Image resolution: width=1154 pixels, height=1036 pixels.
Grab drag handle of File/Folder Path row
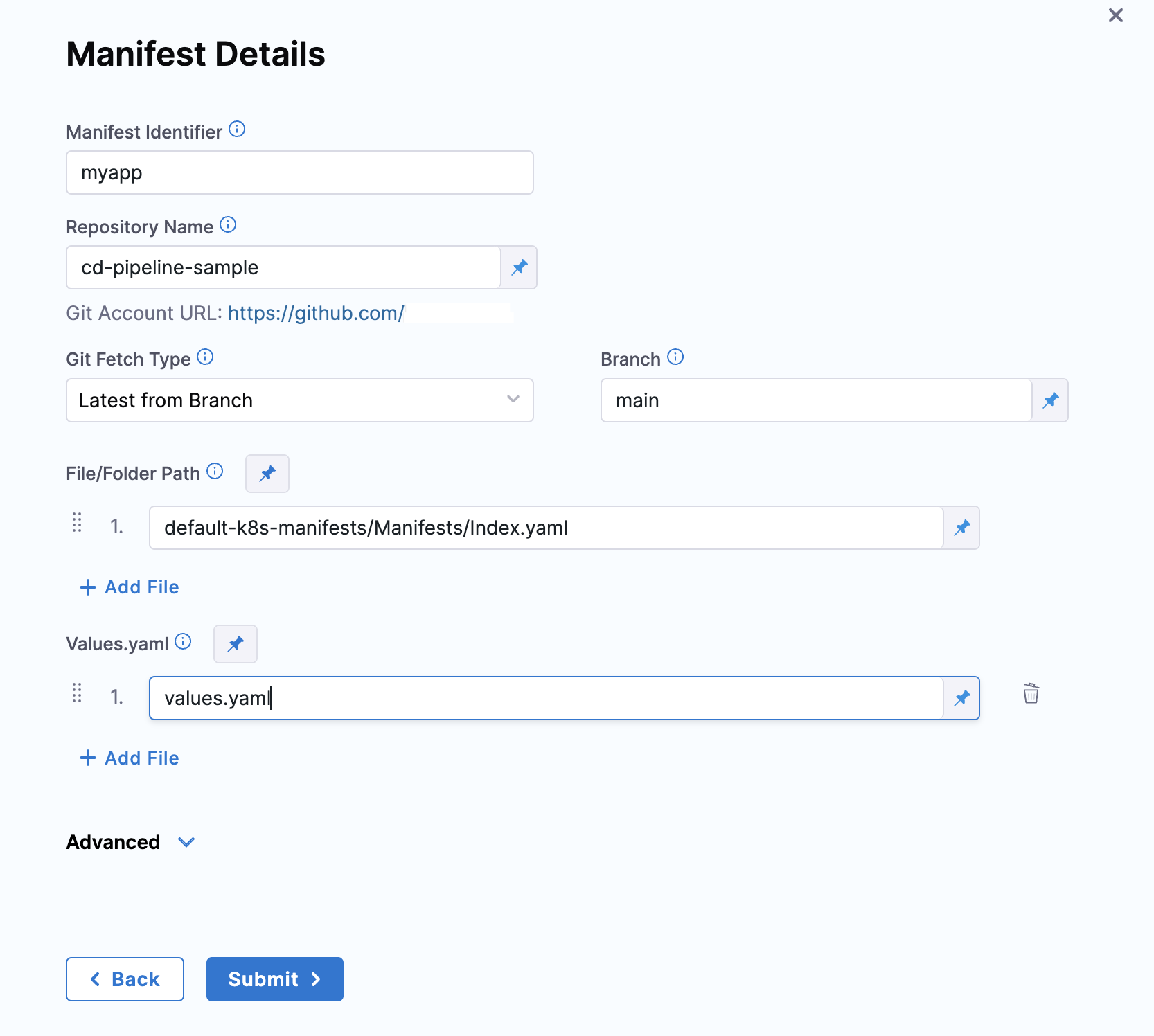(x=77, y=523)
